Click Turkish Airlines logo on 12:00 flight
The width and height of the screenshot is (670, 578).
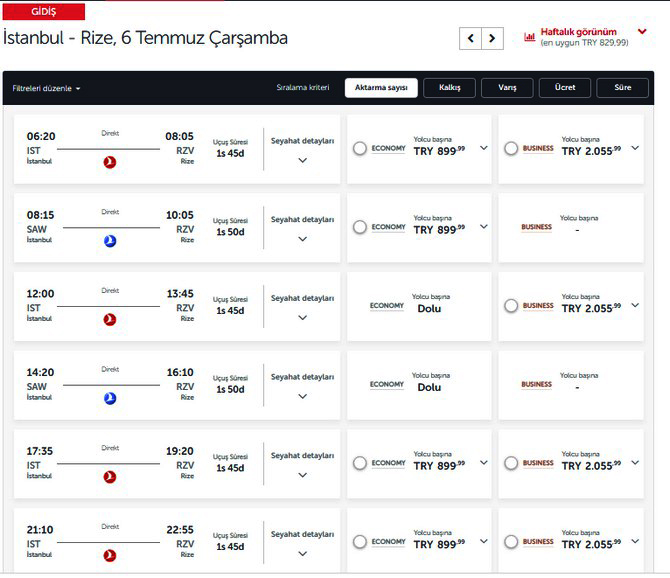[110, 319]
